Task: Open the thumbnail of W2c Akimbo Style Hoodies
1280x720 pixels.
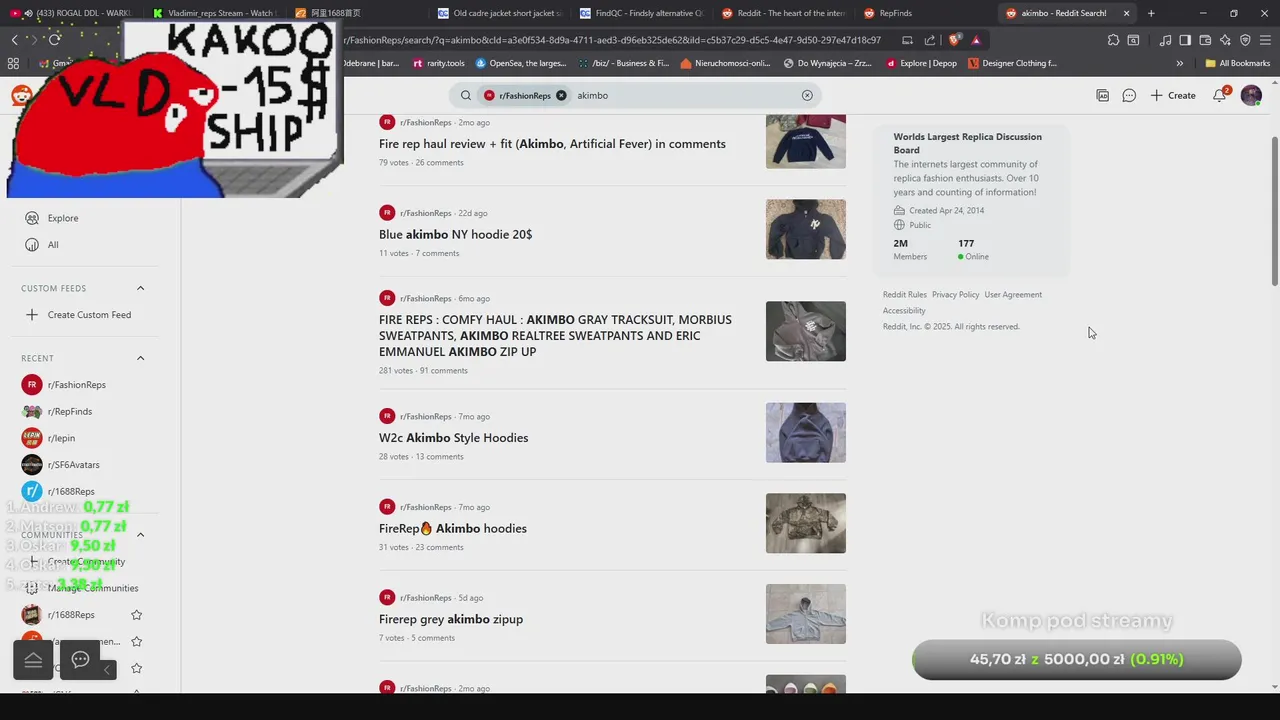Action: 806,433
